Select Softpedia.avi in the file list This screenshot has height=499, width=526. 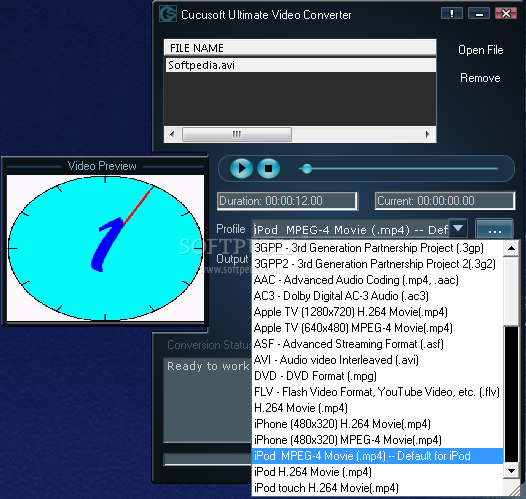coord(300,65)
